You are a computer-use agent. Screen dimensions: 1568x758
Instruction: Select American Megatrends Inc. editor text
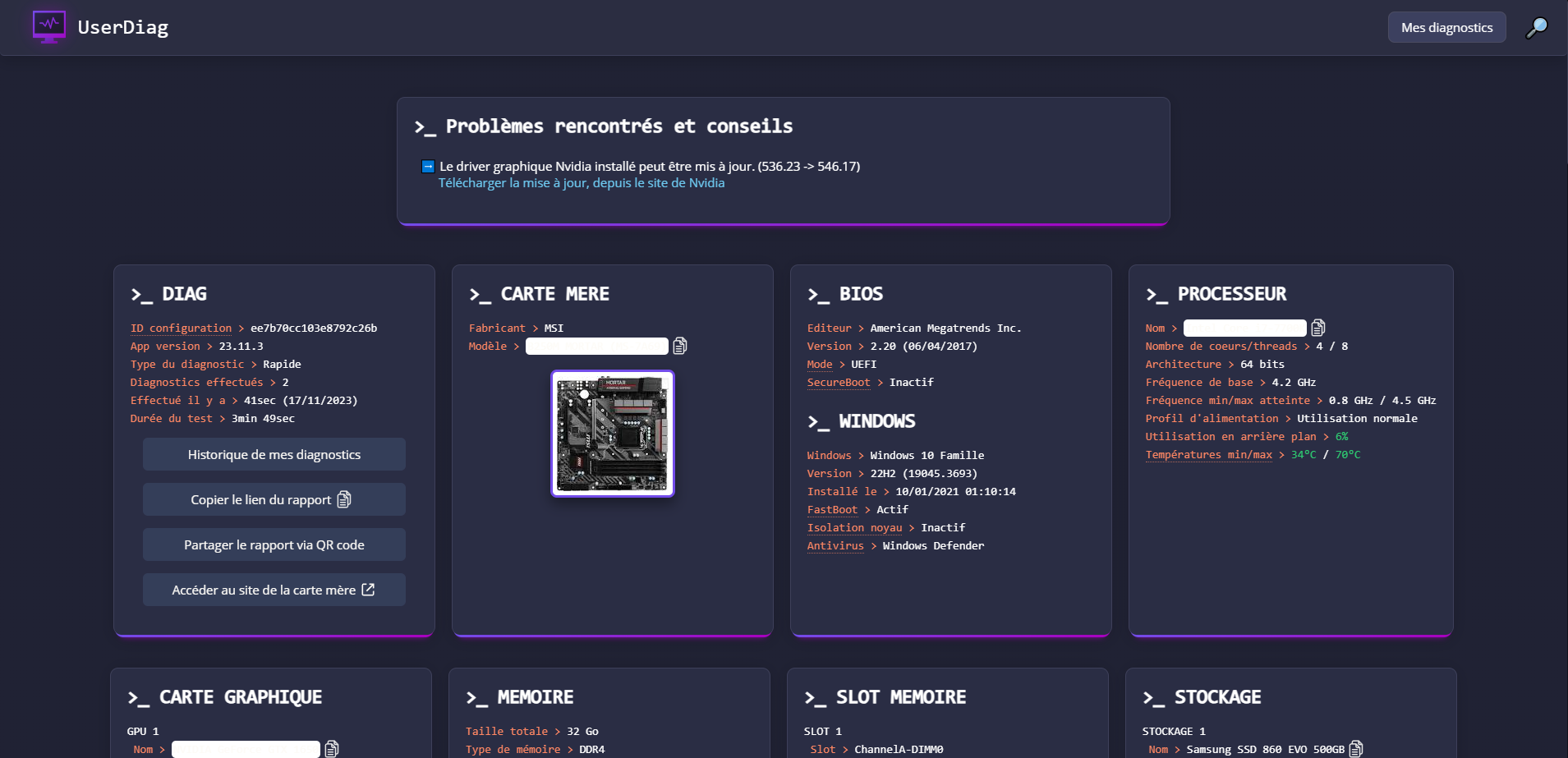[946, 328]
